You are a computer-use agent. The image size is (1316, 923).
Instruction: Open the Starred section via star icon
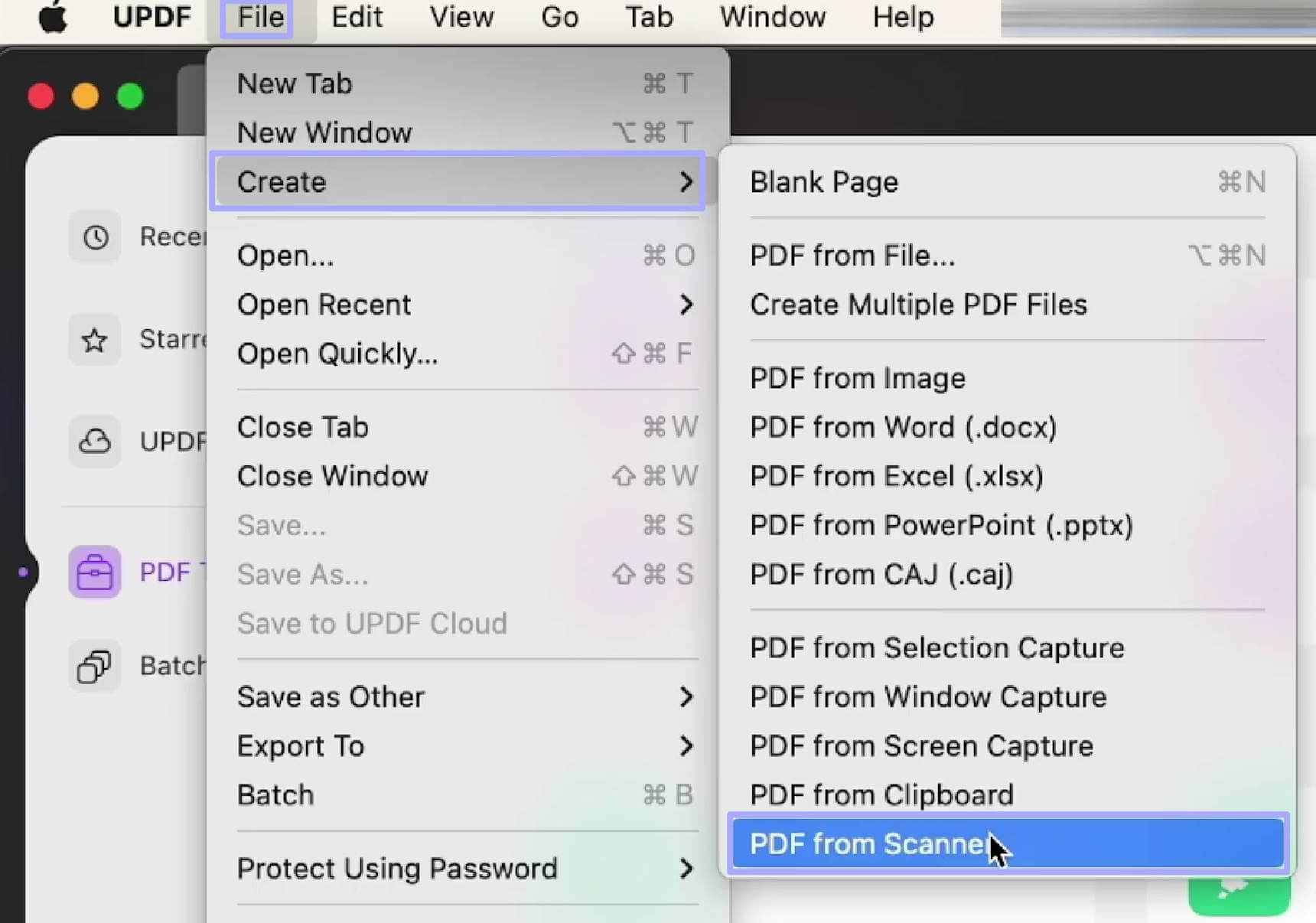[94, 339]
